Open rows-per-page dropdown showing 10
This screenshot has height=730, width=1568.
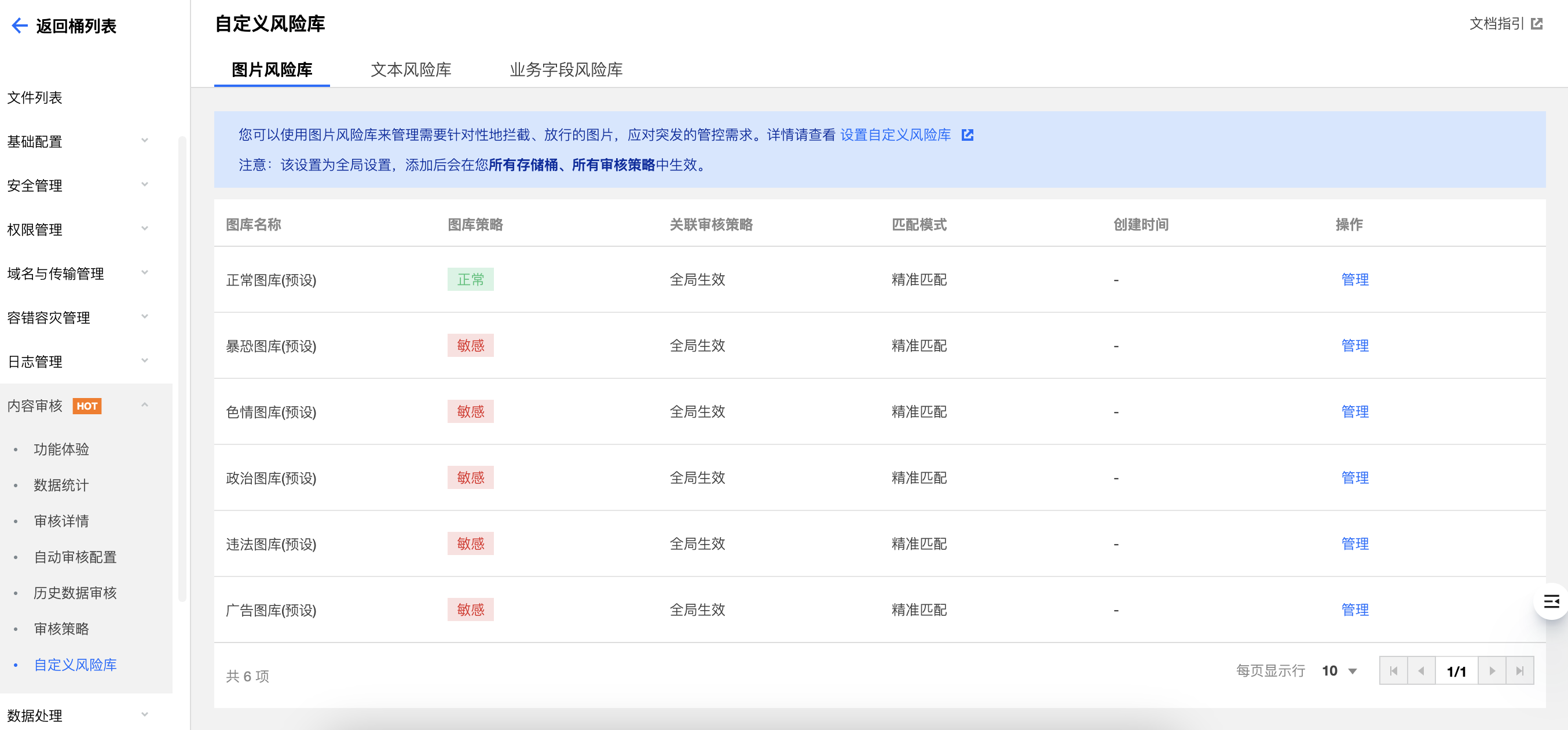pyautogui.click(x=1339, y=671)
